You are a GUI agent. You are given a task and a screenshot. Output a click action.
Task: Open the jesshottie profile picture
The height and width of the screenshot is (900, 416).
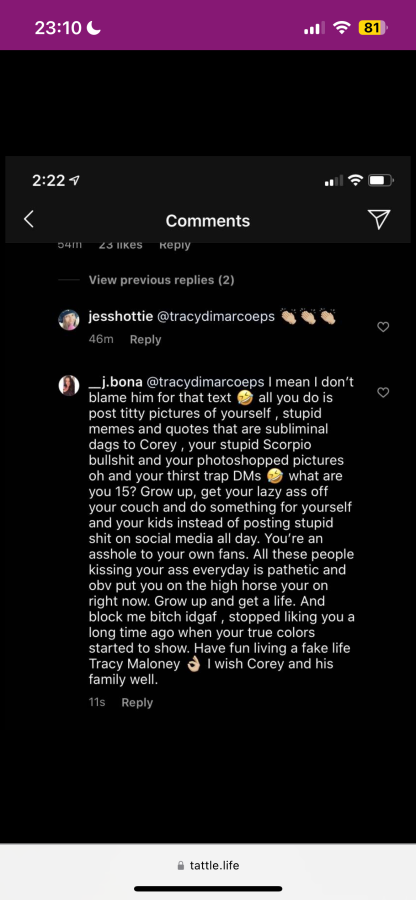(69, 320)
